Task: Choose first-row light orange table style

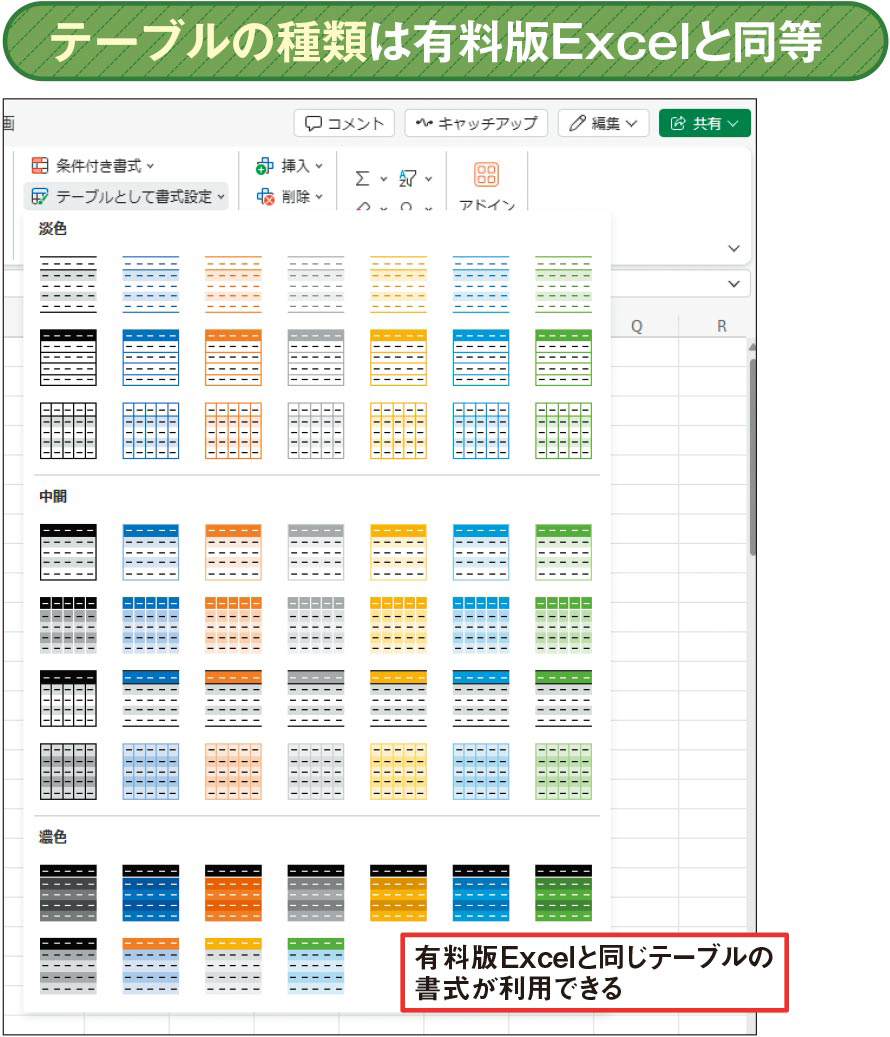Action: [x=233, y=284]
